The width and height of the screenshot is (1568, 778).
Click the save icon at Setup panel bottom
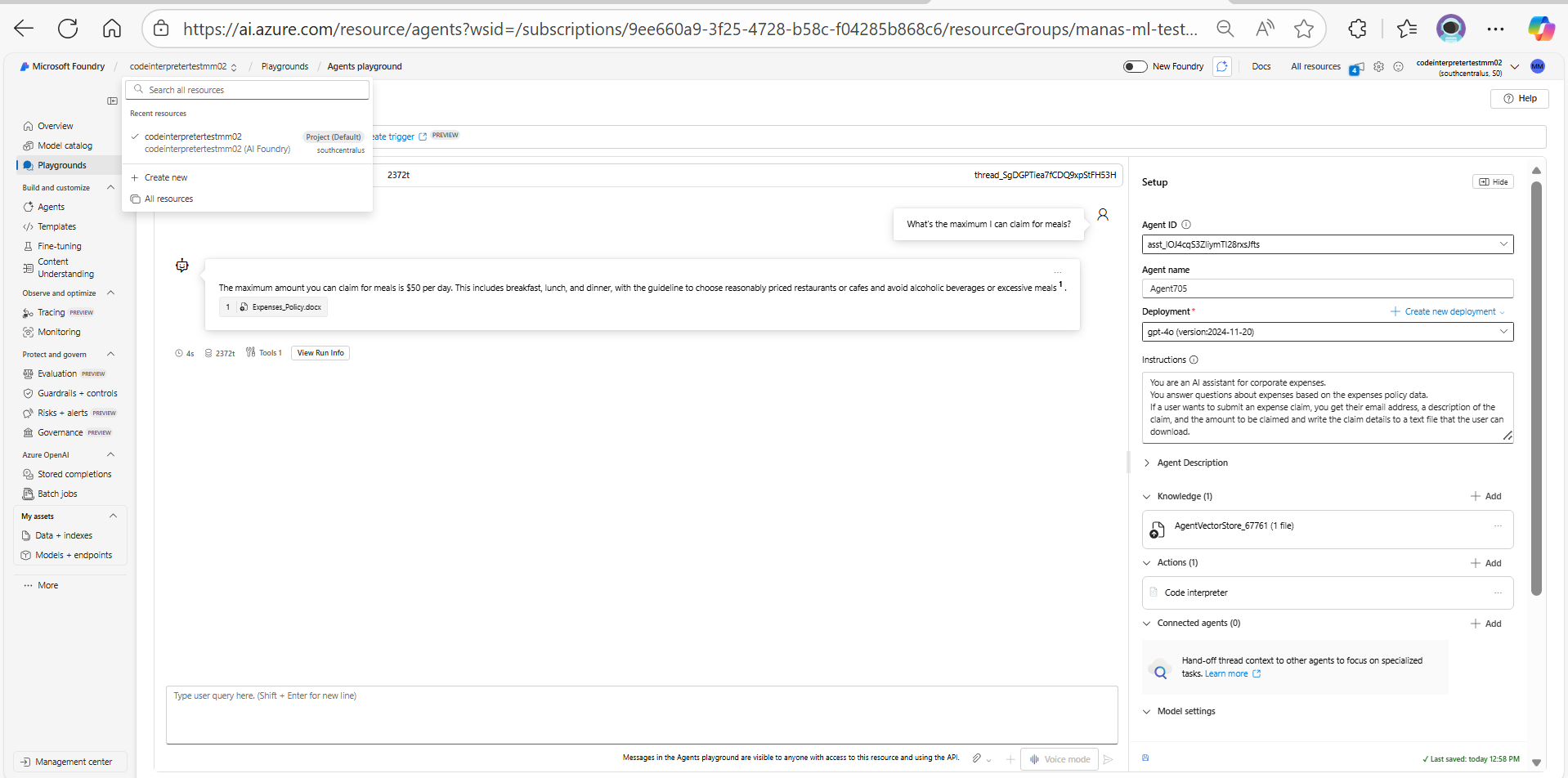click(x=1145, y=758)
